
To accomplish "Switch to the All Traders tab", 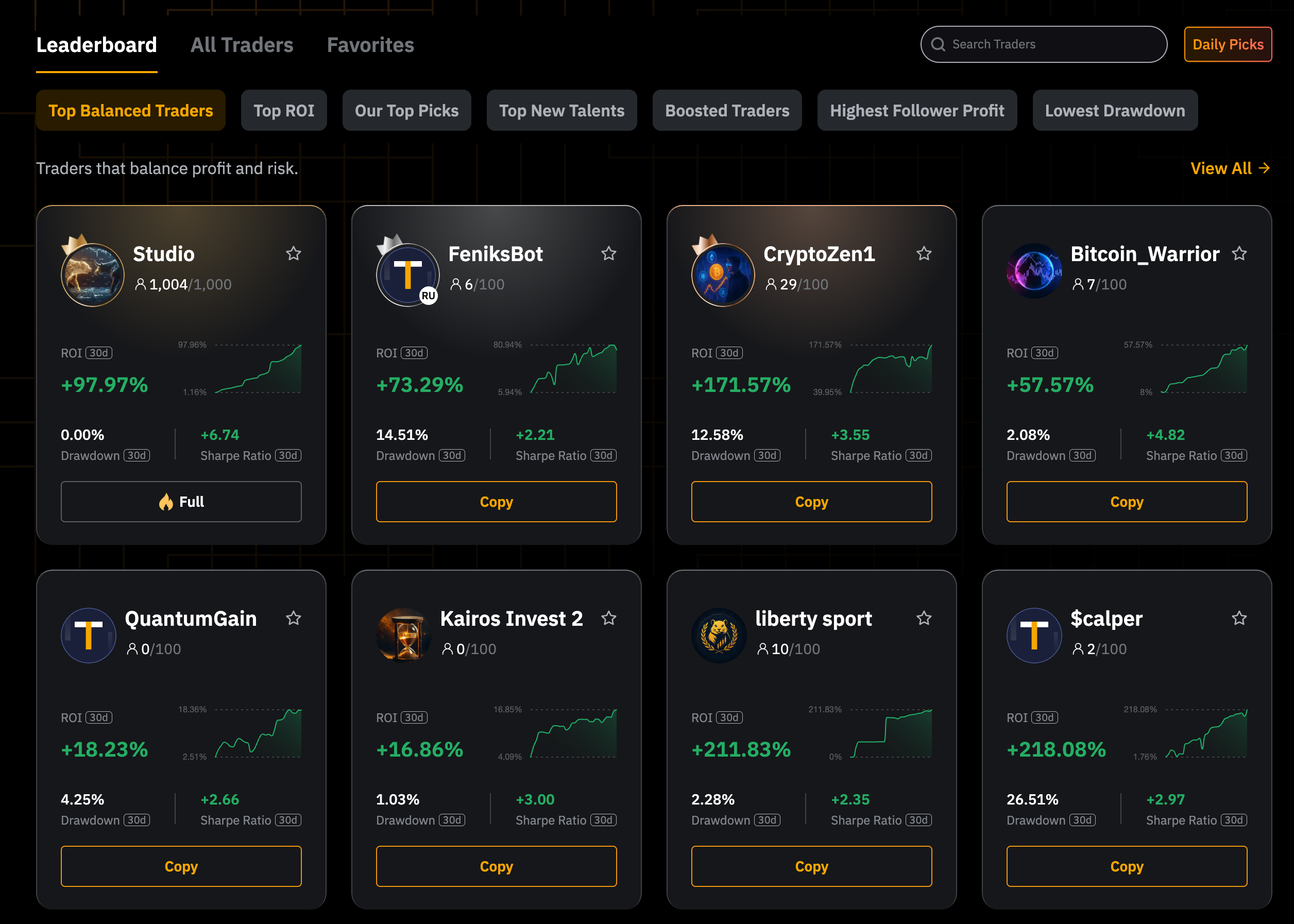I will 242,45.
